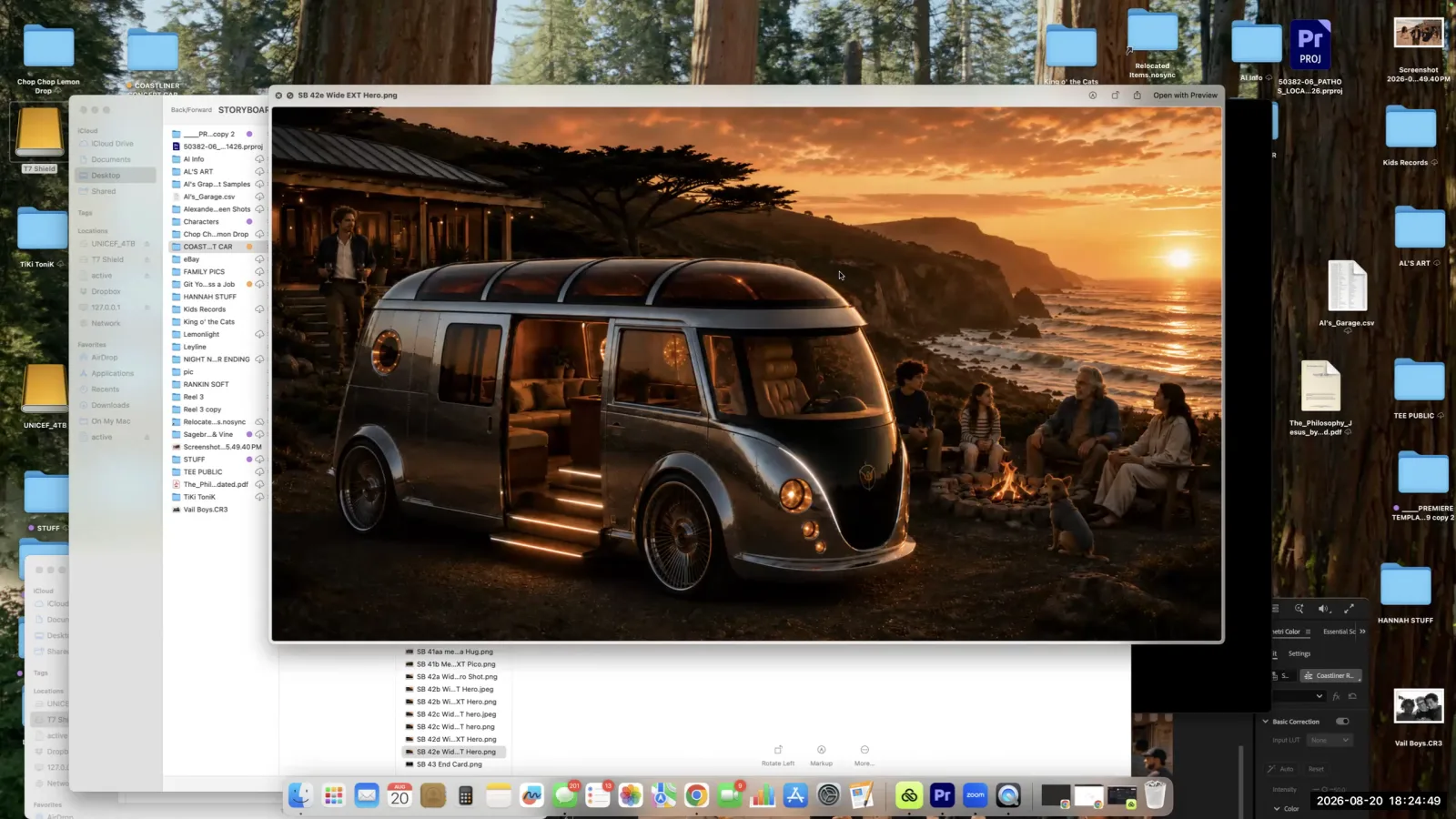Click the maximize frame arrows icon in Premiere
Screen dimensions: 1456x819
click(1350, 609)
